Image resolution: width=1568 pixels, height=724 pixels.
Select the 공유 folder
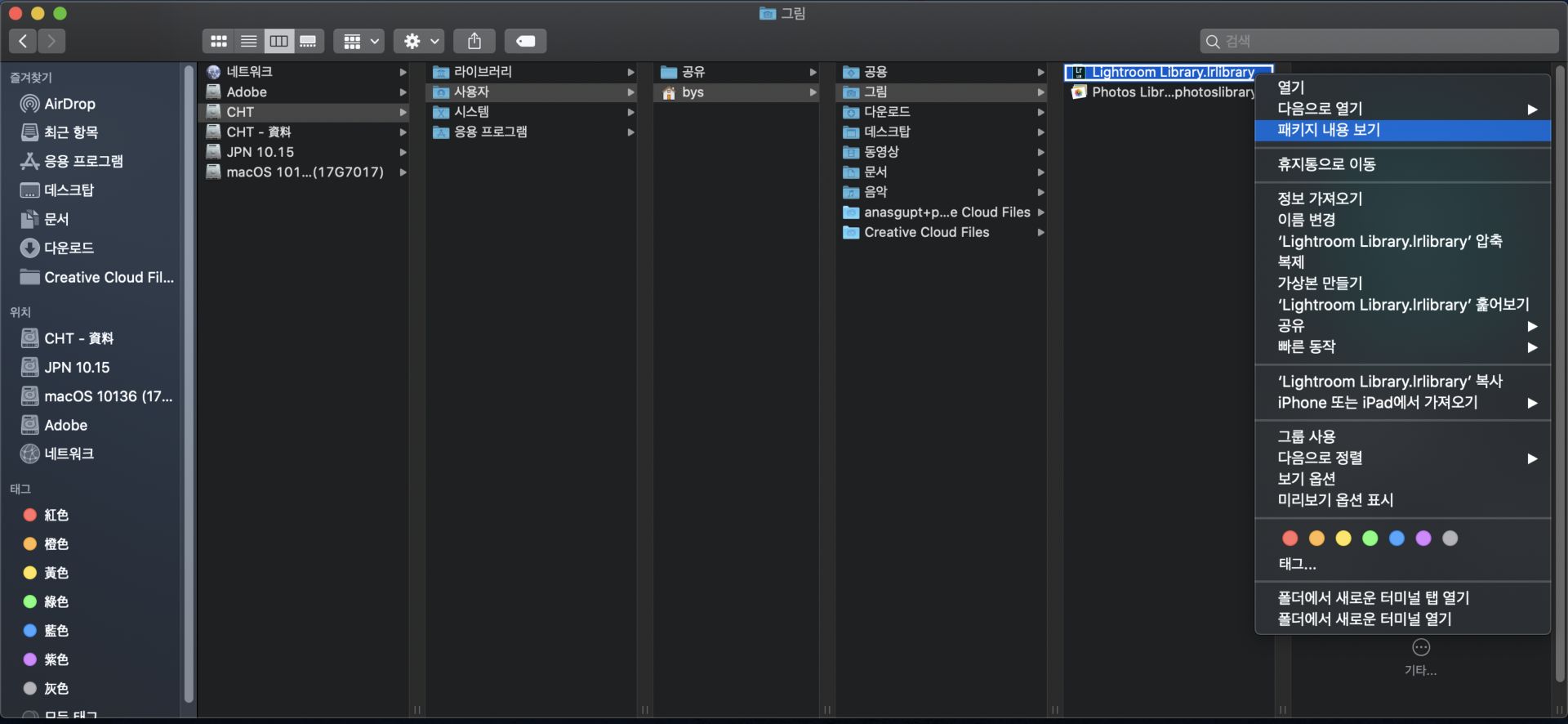(737, 72)
